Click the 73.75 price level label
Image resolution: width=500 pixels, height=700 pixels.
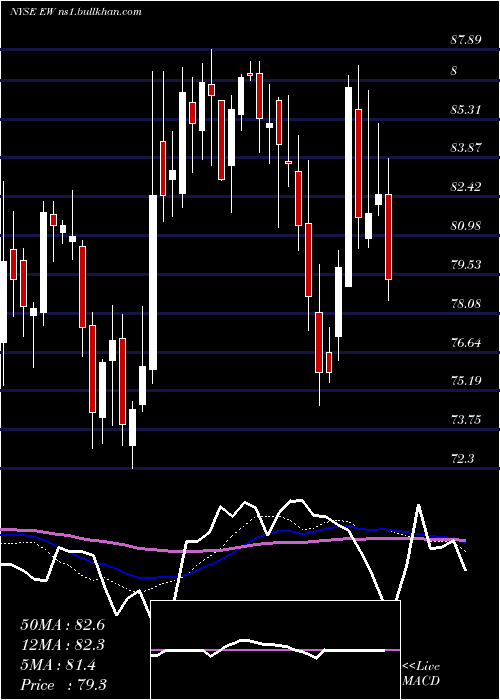tap(466, 420)
